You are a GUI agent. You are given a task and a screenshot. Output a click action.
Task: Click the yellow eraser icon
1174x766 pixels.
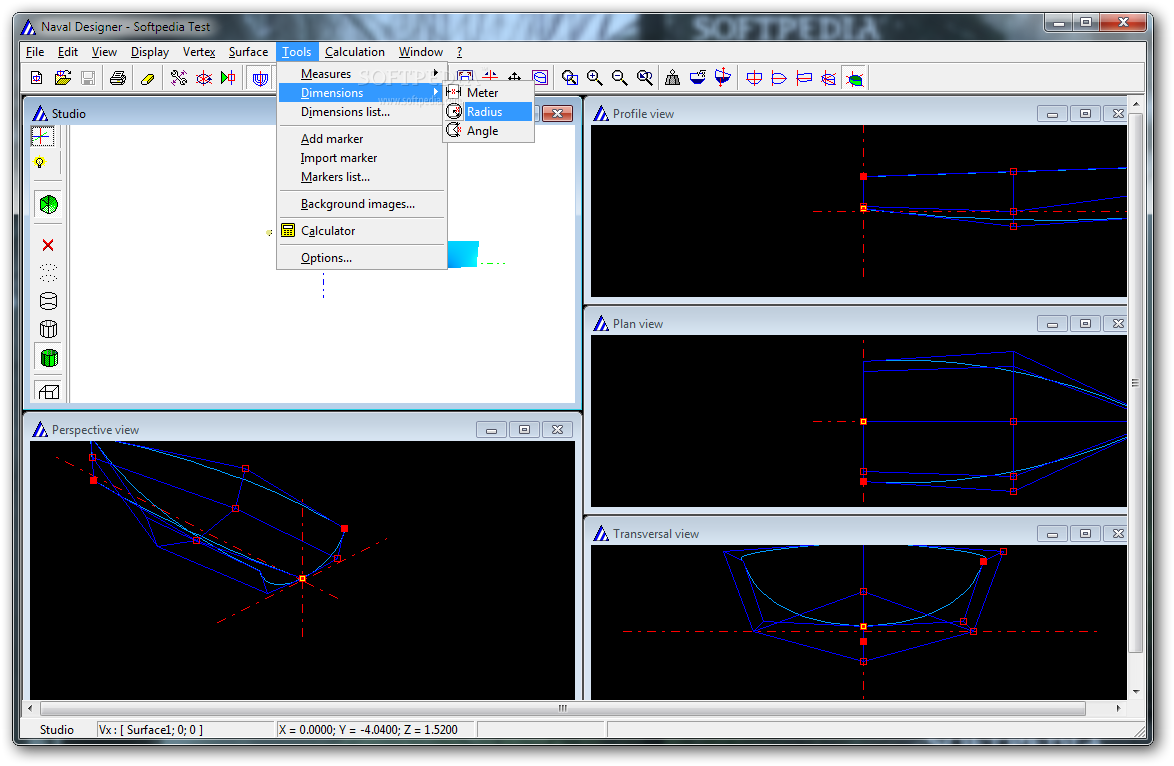[x=147, y=78]
